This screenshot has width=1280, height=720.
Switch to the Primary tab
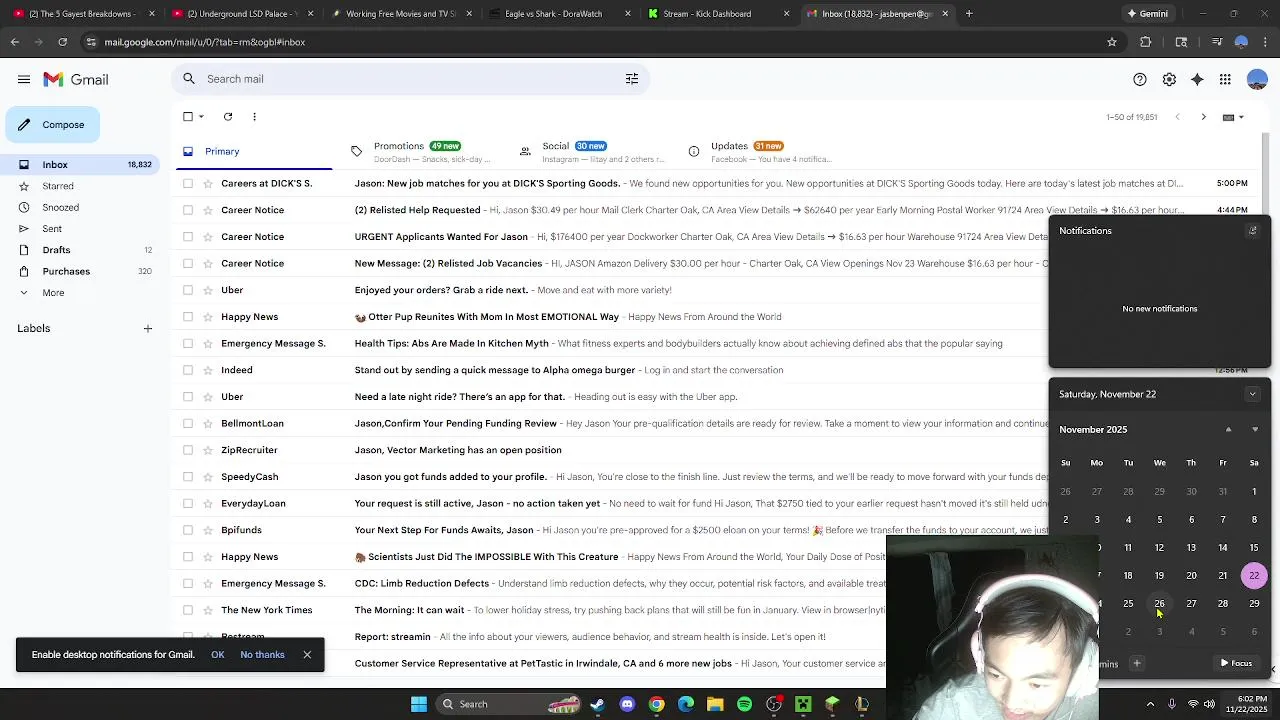click(x=253, y=152)
